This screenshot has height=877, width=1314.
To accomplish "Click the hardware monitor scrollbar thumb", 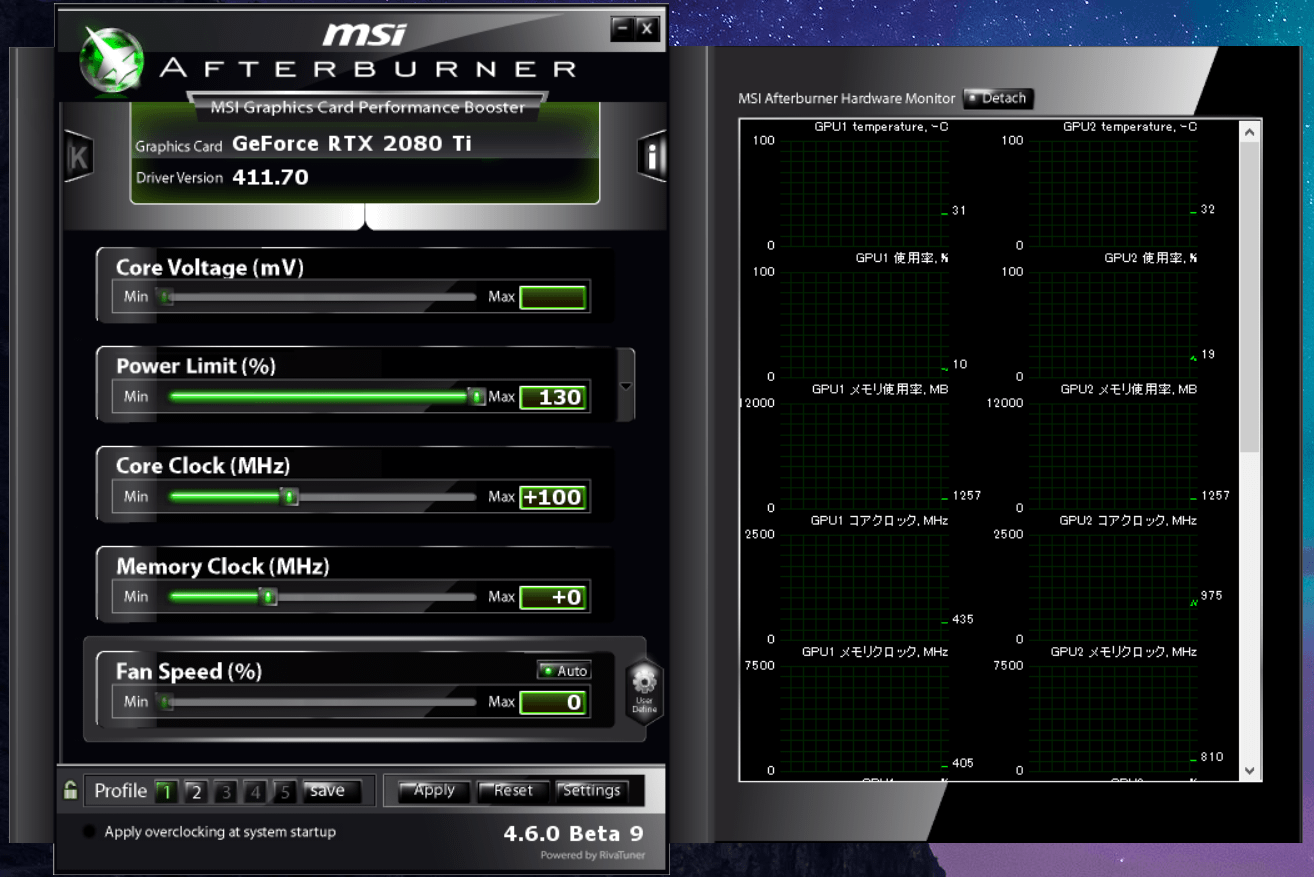I will pos(1250,297).
